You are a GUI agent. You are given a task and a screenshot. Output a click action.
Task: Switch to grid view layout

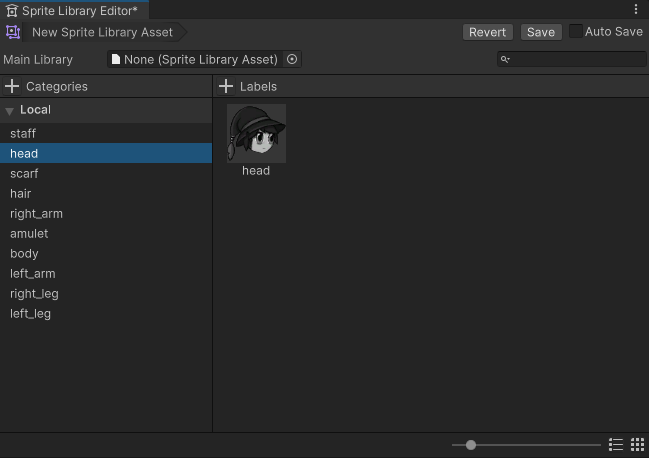637,445
